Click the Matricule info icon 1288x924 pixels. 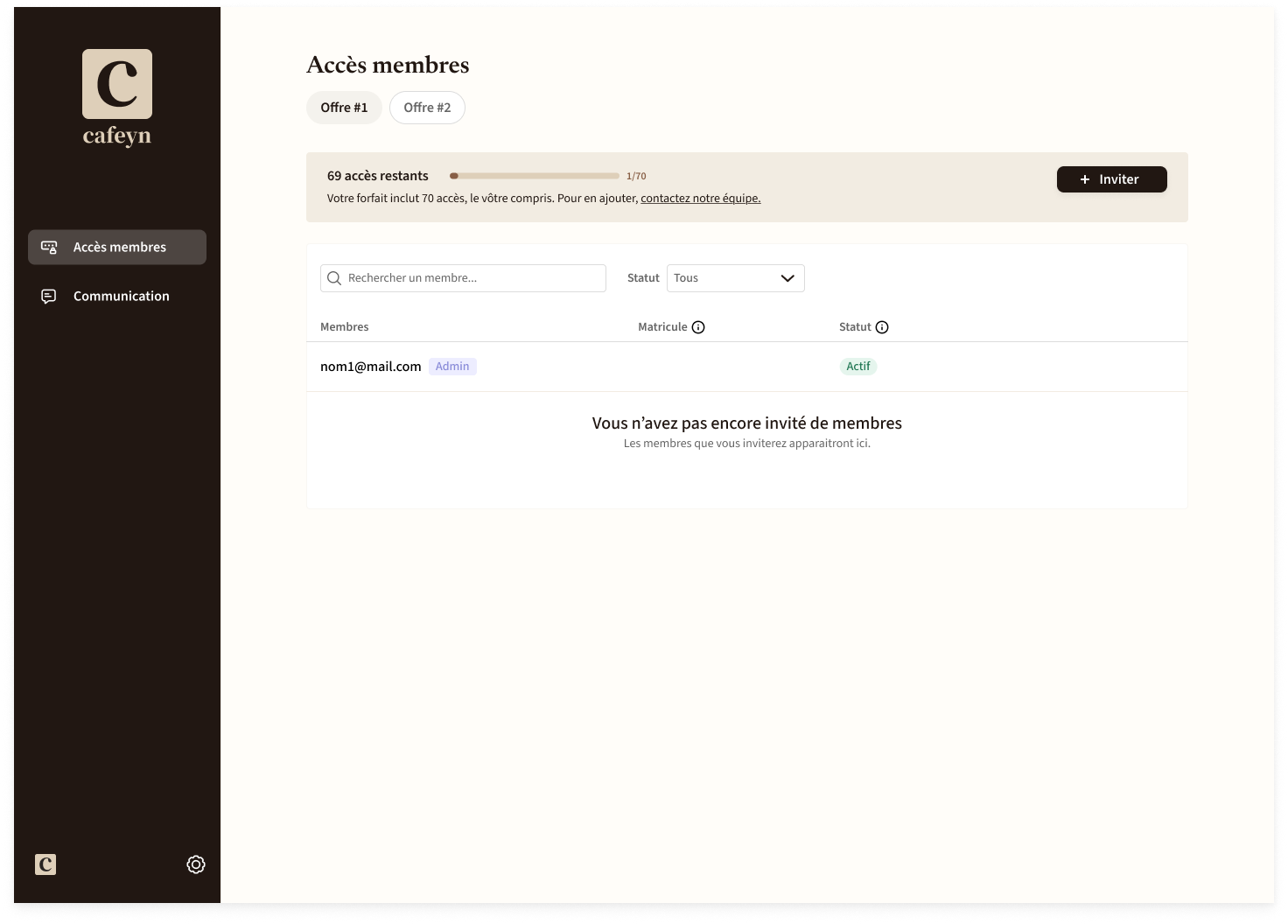[698, 327]
